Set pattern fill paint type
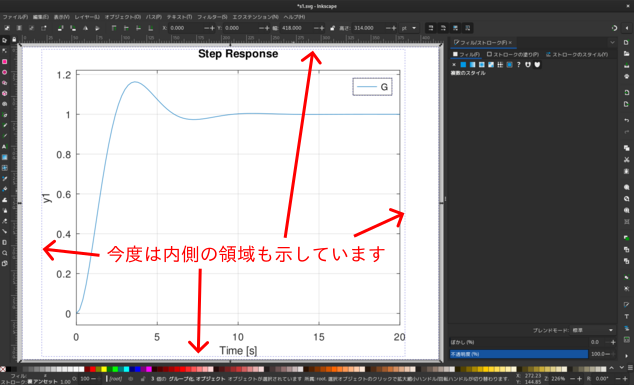Viewport: 634px width, 385px height. pyautogui.click(x=500, y=65)
